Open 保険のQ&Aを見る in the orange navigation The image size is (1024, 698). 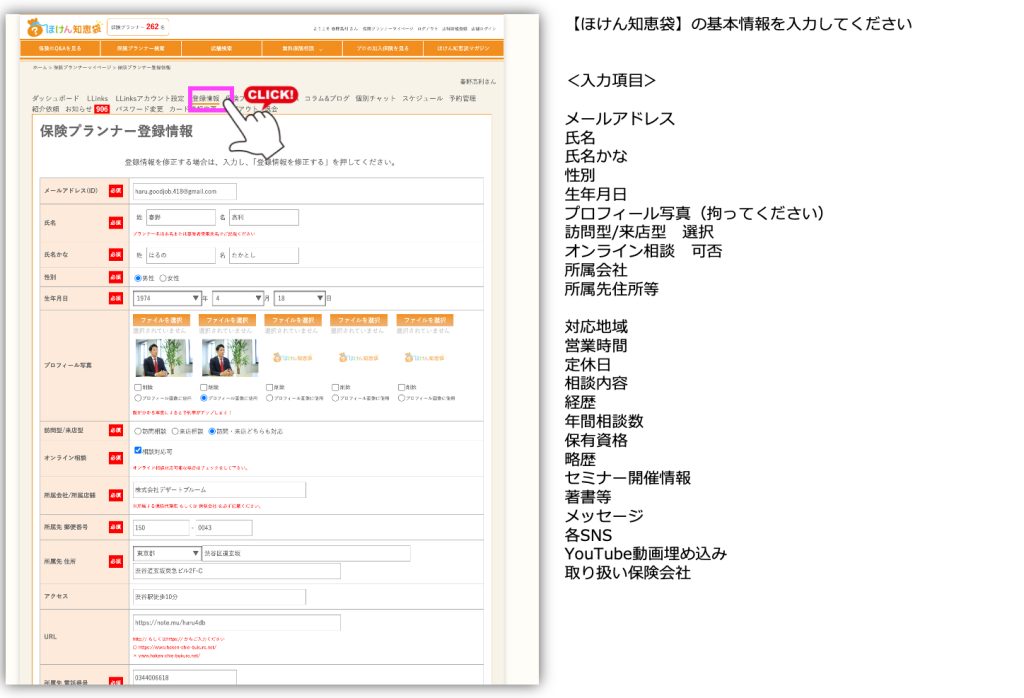coord(60,48)
